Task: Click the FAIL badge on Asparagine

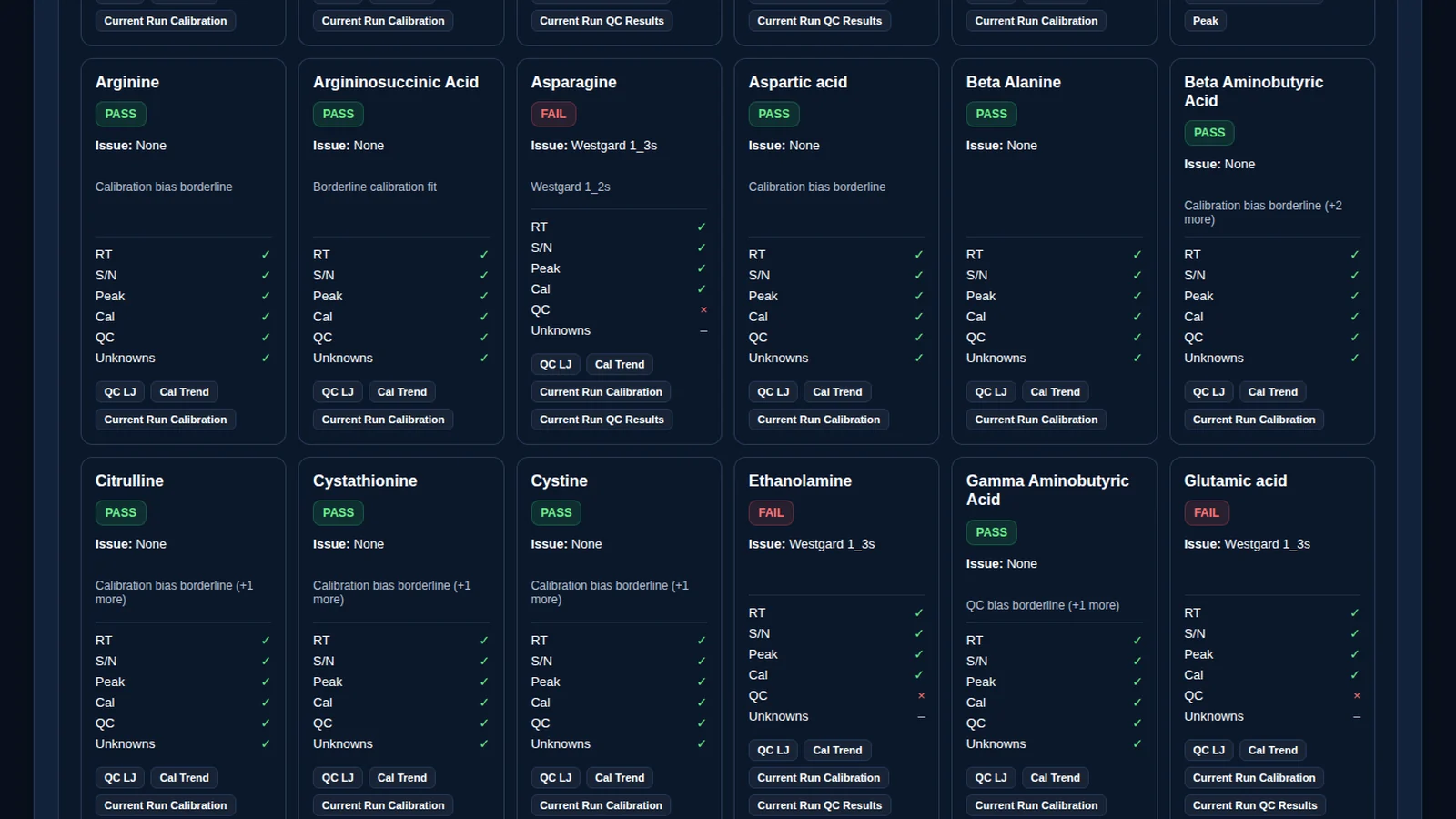Action: tap(553, 114)
